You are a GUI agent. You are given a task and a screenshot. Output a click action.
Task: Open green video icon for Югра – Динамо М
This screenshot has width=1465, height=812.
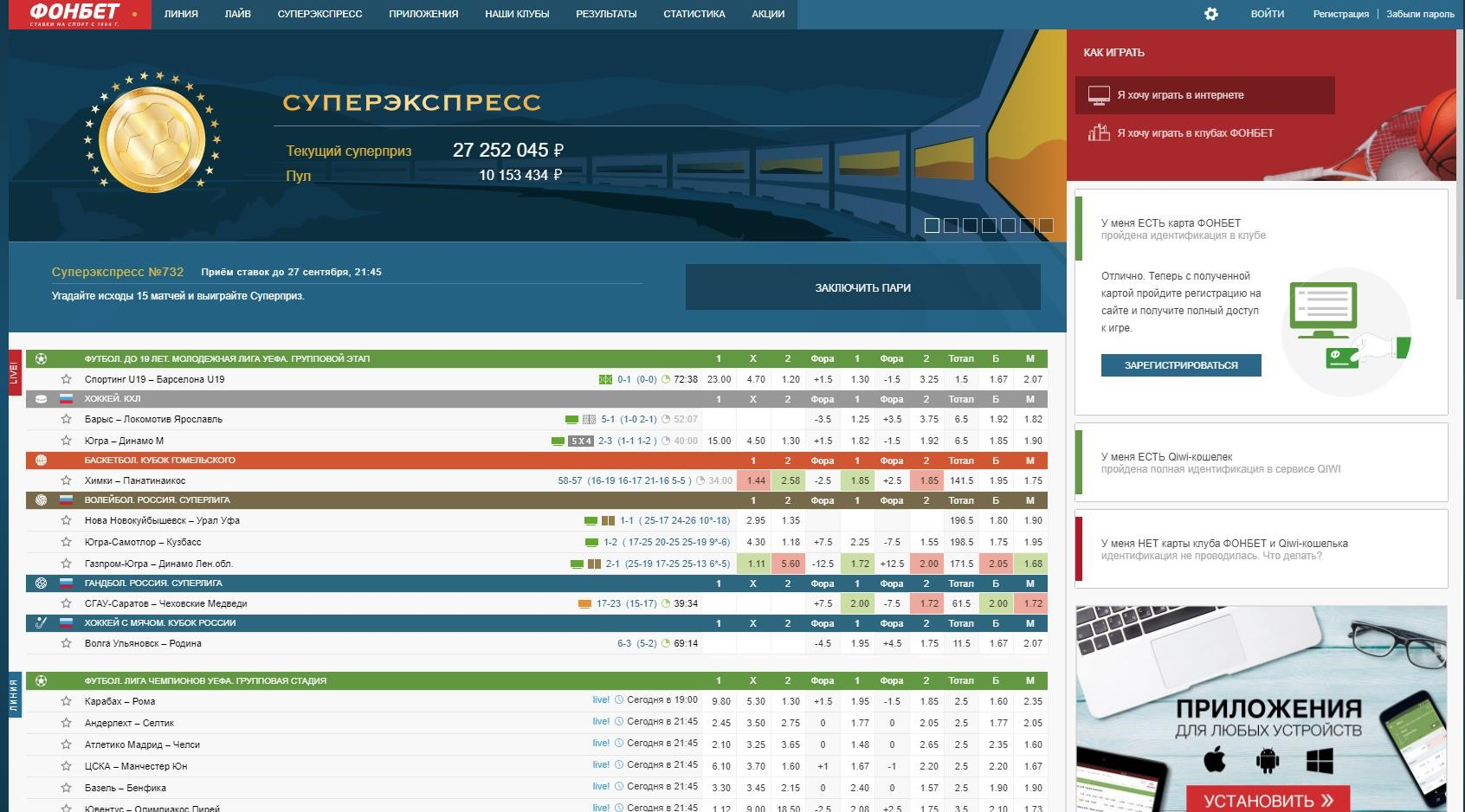pyautogui.click(x=558, y=441)
